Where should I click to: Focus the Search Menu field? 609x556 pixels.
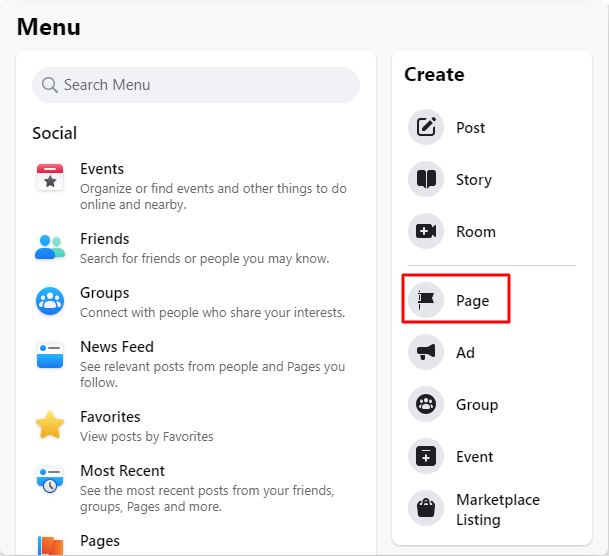(196, 85)
